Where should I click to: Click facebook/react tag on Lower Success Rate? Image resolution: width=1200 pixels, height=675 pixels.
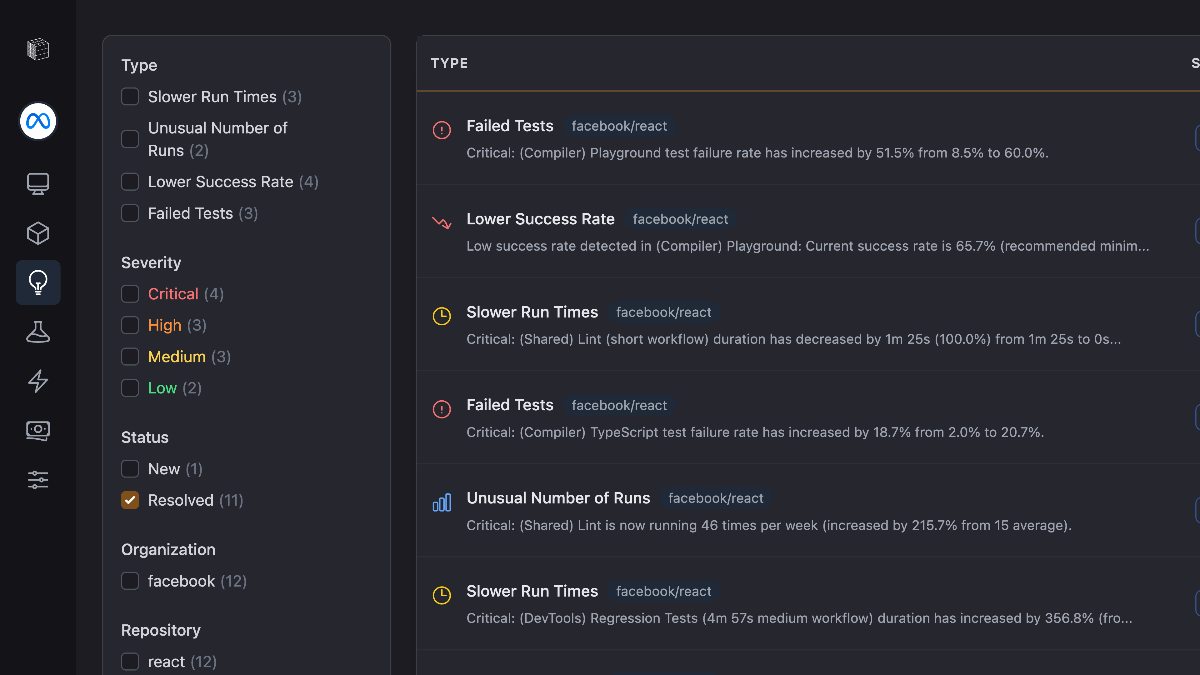click(680, 219)
